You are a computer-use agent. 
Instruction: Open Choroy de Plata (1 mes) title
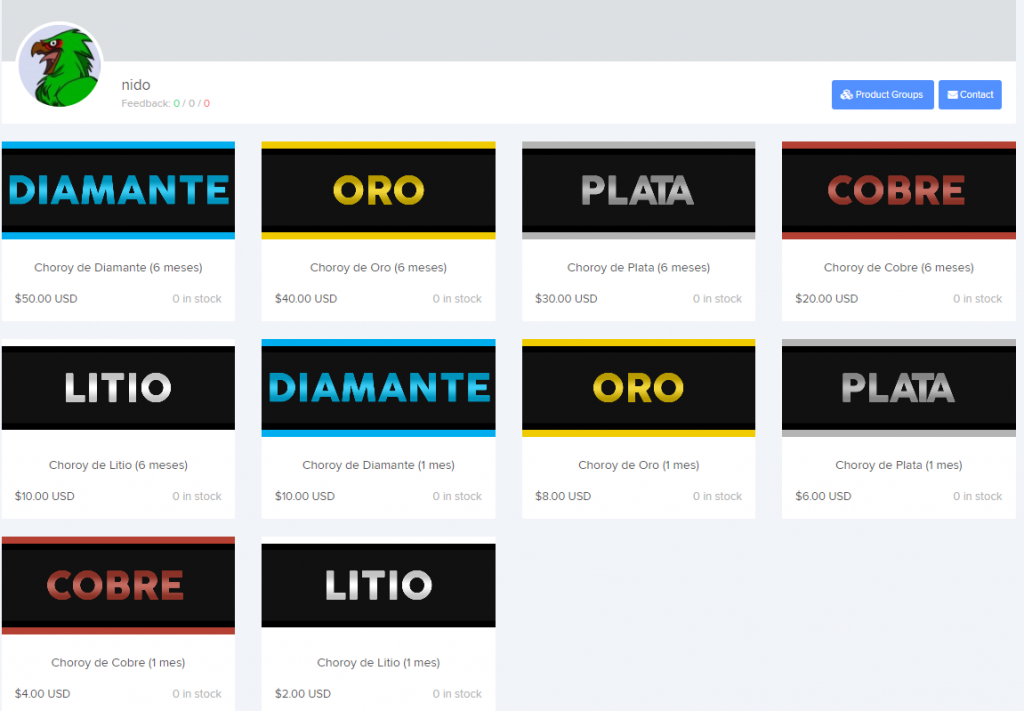point(898,465)
